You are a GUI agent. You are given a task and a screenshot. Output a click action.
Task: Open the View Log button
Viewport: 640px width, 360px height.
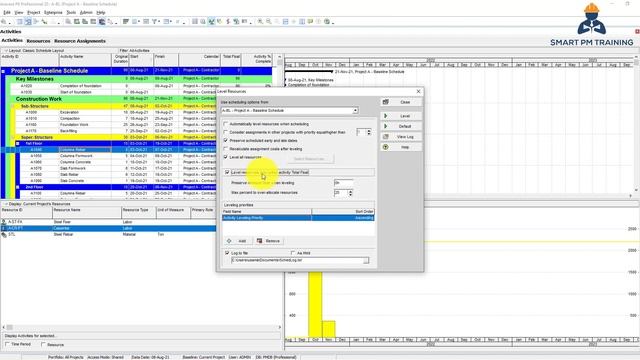401,137
